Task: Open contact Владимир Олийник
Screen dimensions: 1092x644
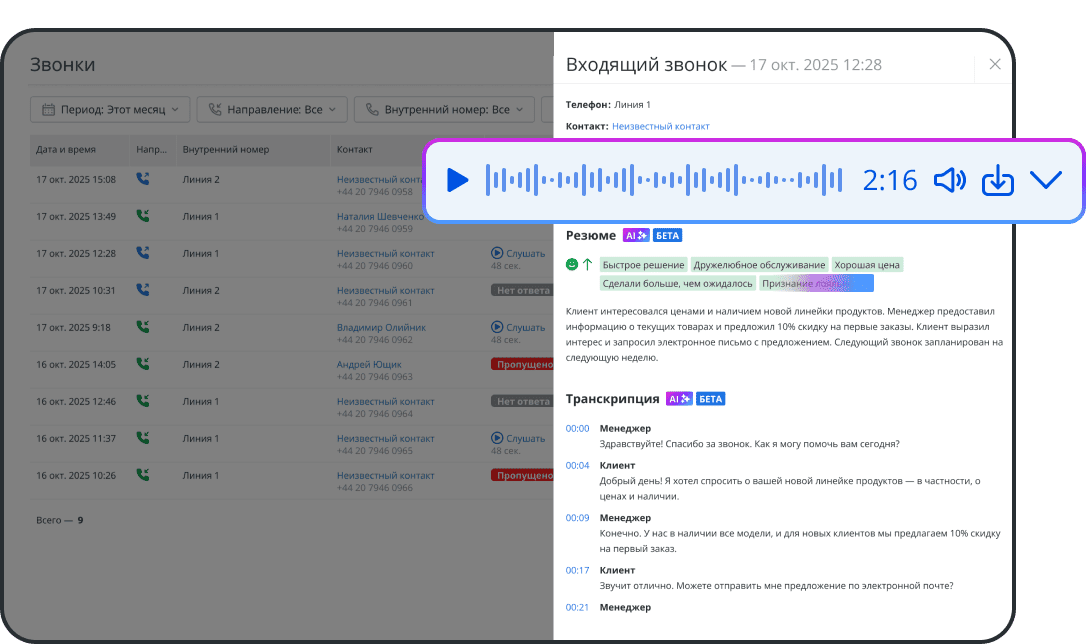Action: (381, 327)
